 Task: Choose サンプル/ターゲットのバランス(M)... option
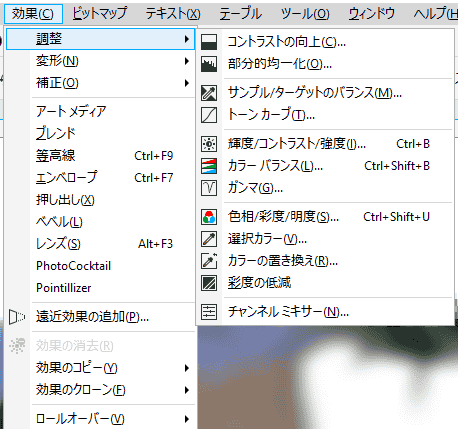click(x=325, y=93)
